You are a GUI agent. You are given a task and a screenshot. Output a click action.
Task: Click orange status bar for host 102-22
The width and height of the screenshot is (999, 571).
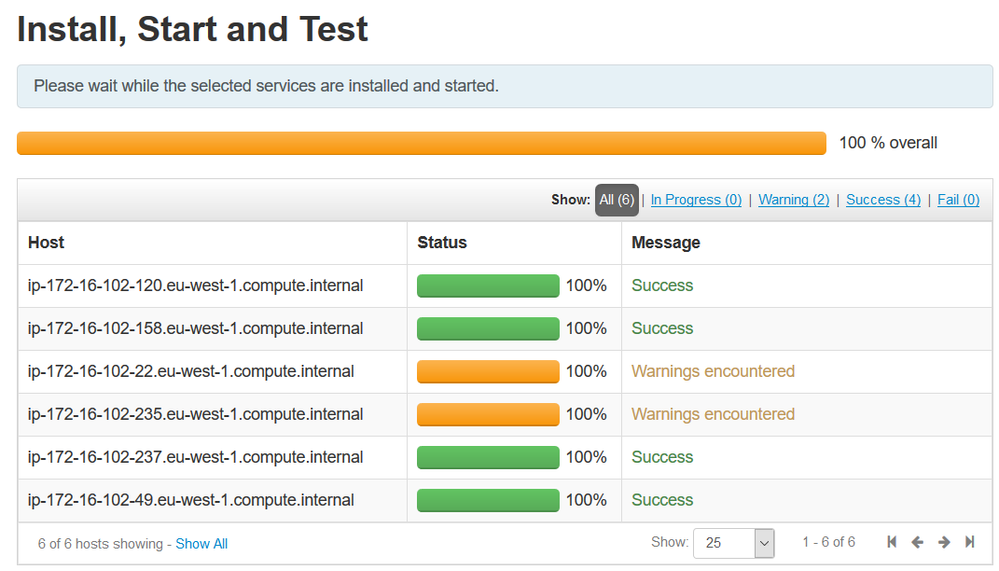pyautogui.click(x=488, y=371)
